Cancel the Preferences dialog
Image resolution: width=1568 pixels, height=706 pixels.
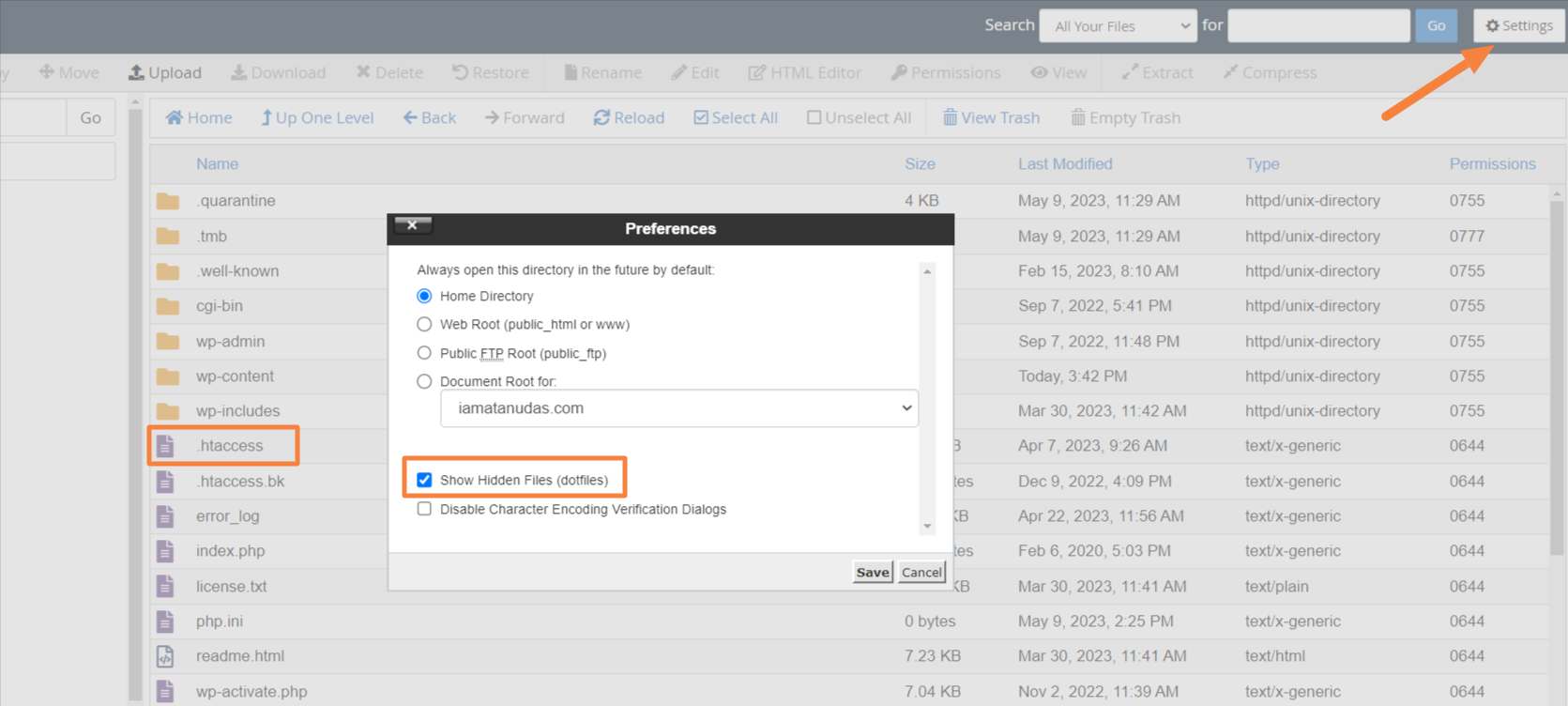921,572
